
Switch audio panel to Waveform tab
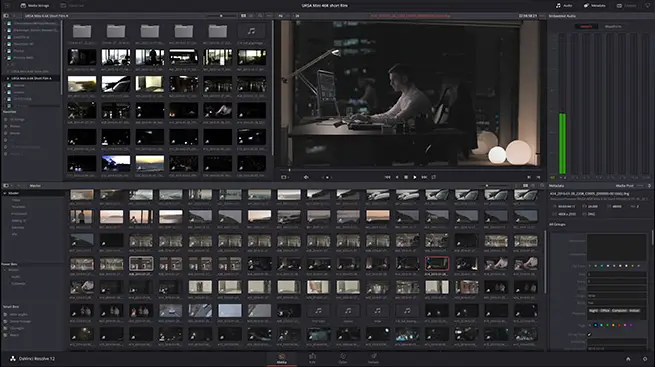tap(613, 26)
